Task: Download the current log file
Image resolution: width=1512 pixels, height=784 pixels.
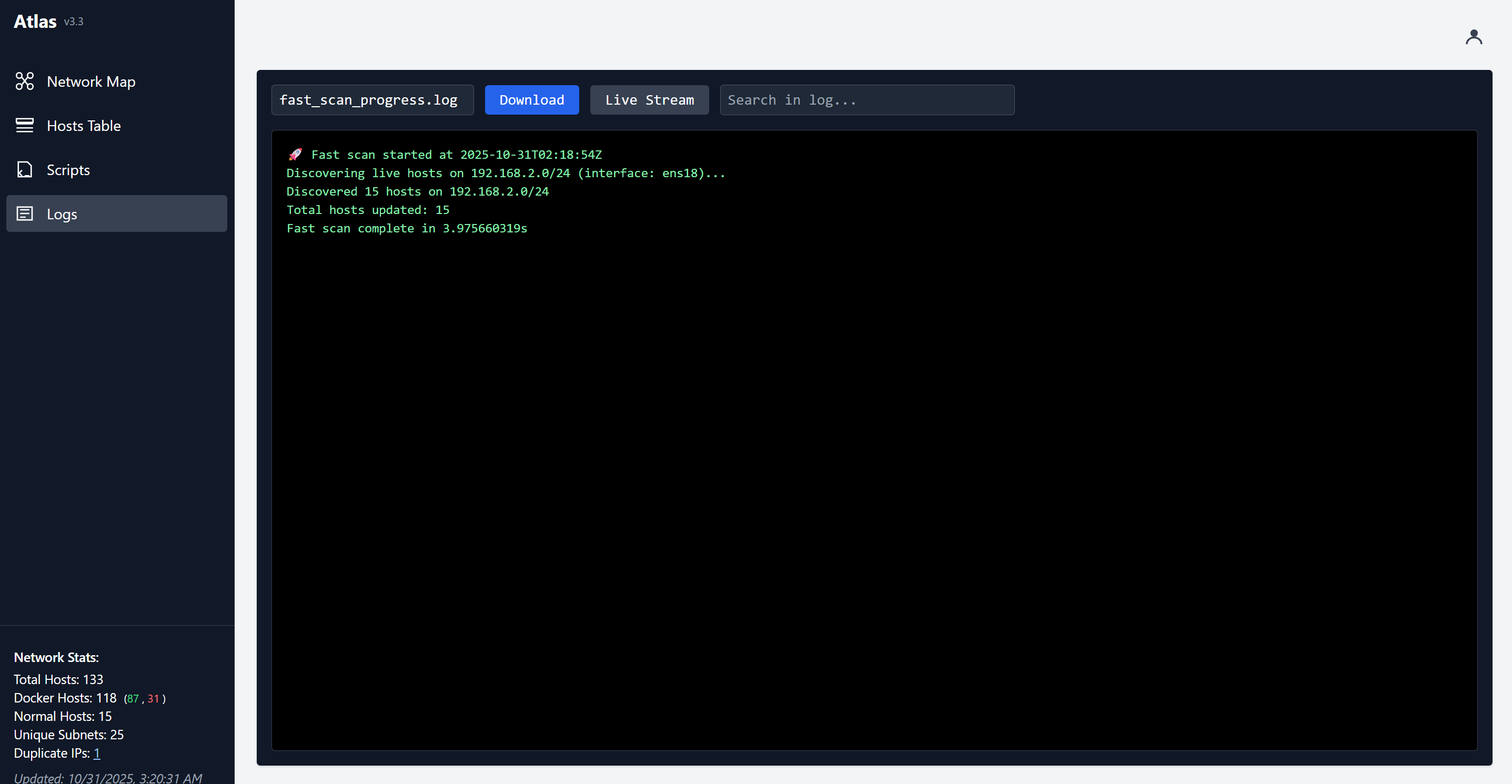Action: [532, 100]
